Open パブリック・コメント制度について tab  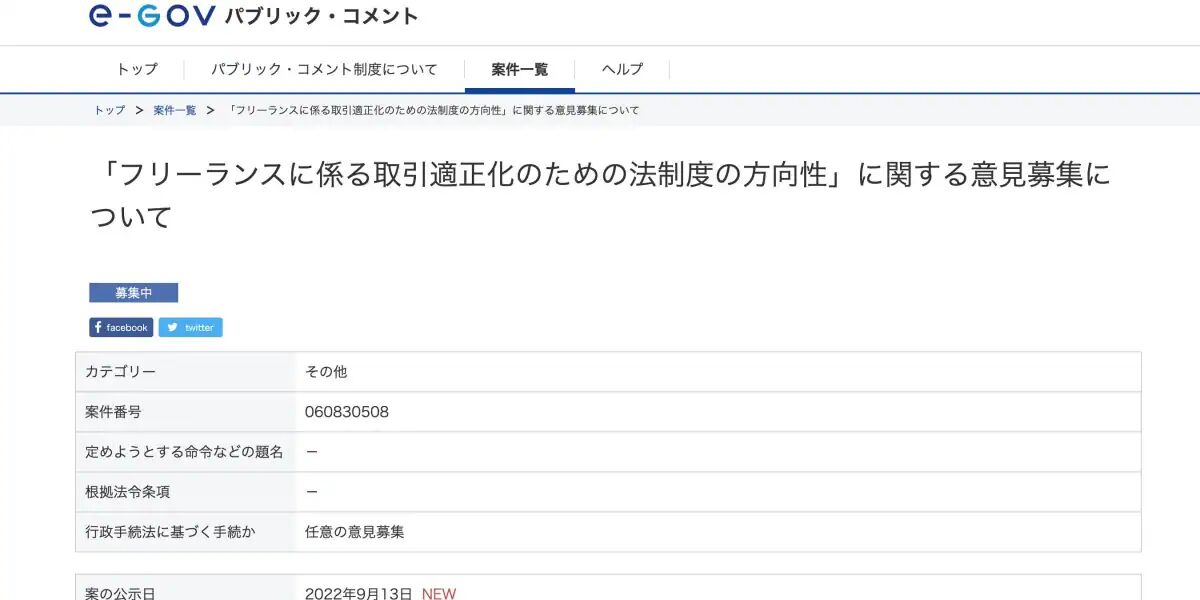[324, 69]
